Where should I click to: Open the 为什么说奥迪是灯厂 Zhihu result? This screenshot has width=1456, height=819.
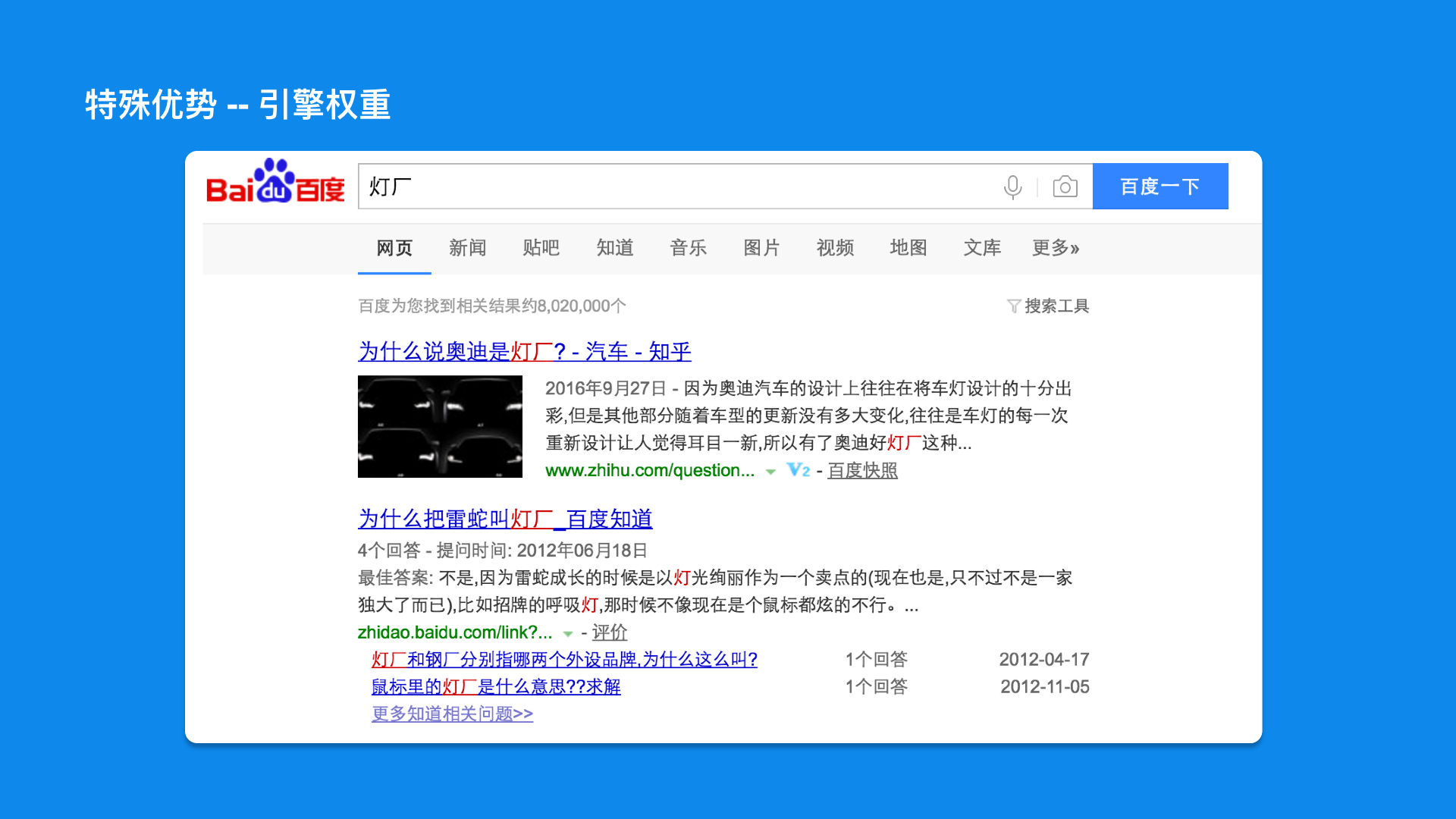pos(524,352)
